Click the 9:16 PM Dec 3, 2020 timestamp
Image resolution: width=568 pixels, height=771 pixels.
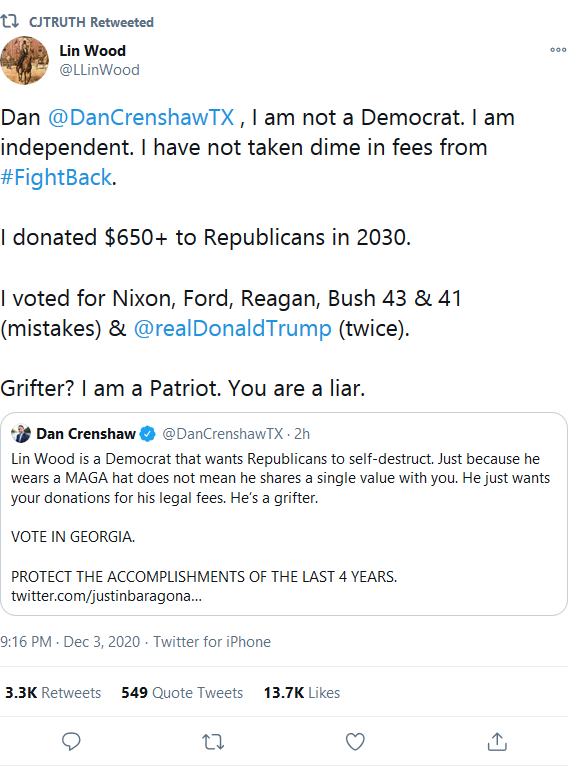70,642
